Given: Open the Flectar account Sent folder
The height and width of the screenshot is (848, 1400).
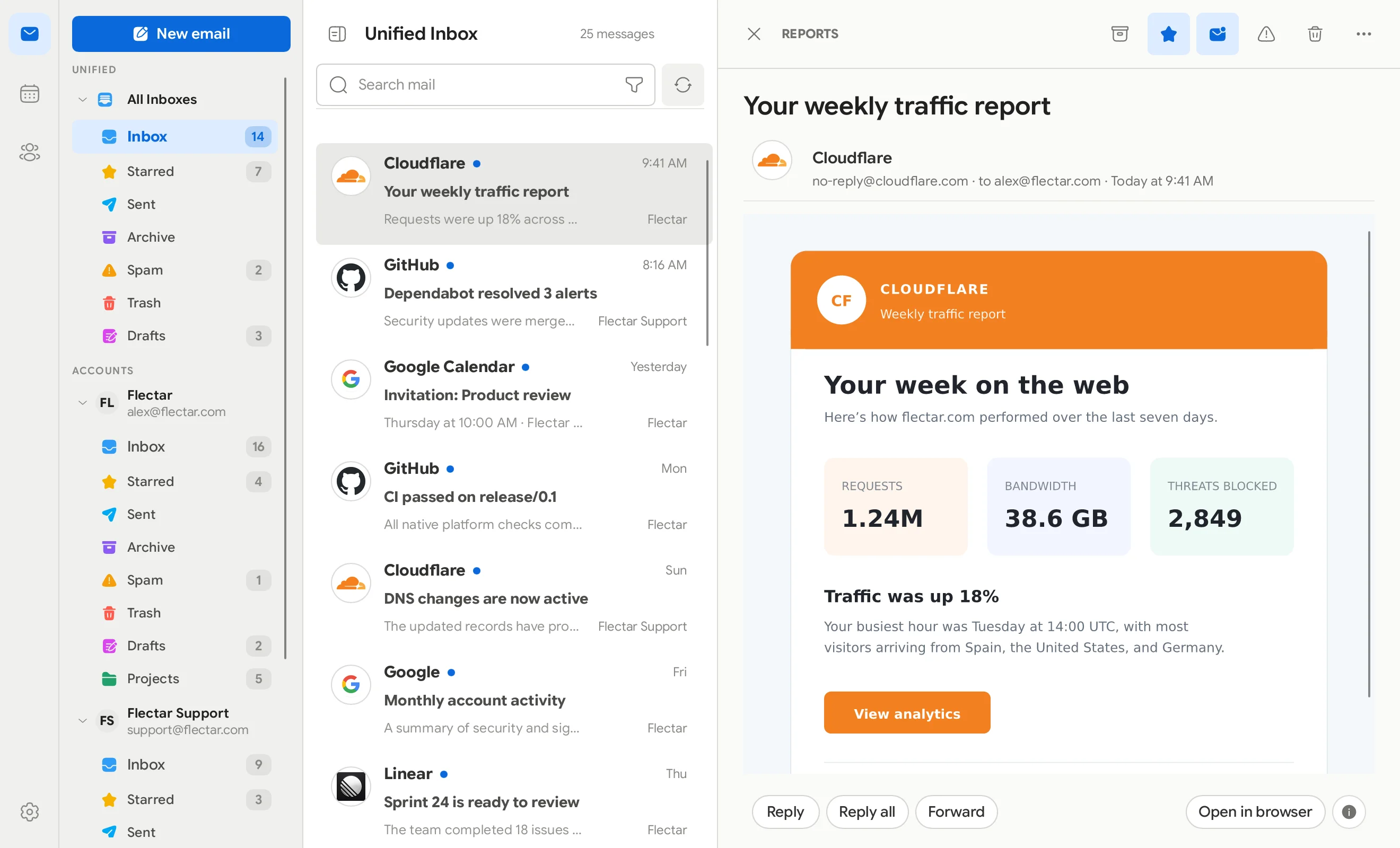Looking at the screenshot, I should tap(175, 515).
